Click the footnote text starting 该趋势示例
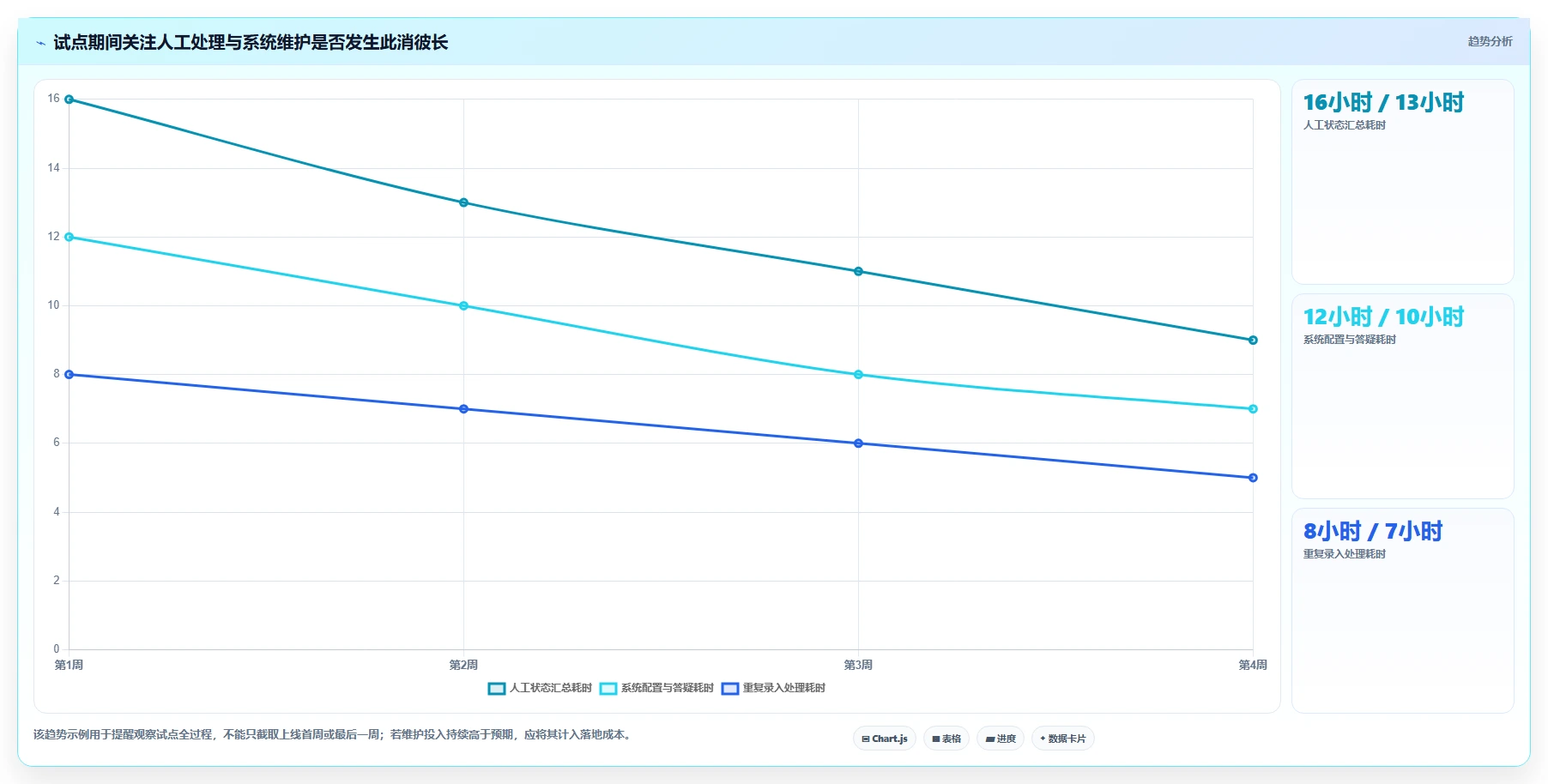1548x784 pixels. click(x=335, y=734)
